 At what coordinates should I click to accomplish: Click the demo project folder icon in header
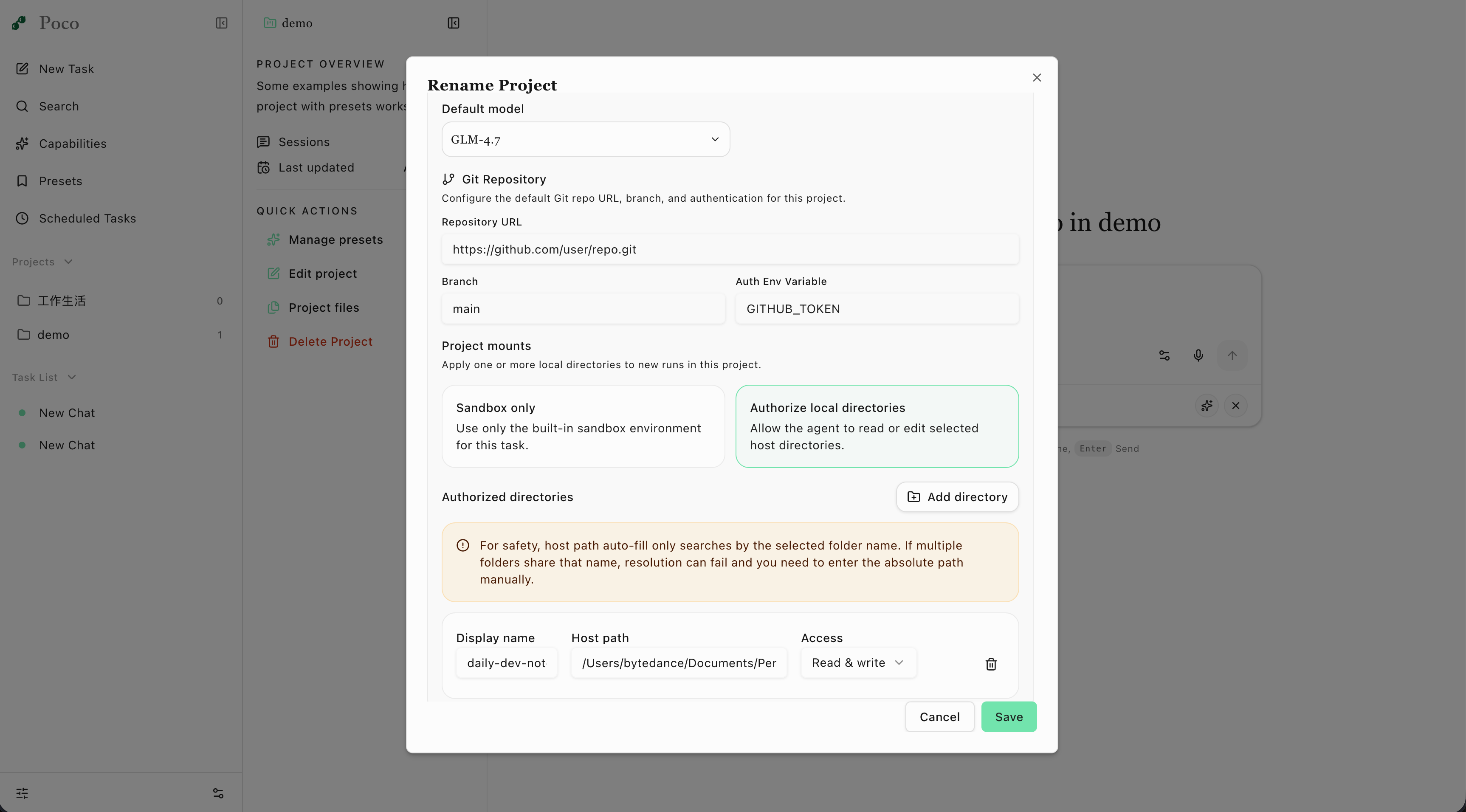(x=270, y=23)
